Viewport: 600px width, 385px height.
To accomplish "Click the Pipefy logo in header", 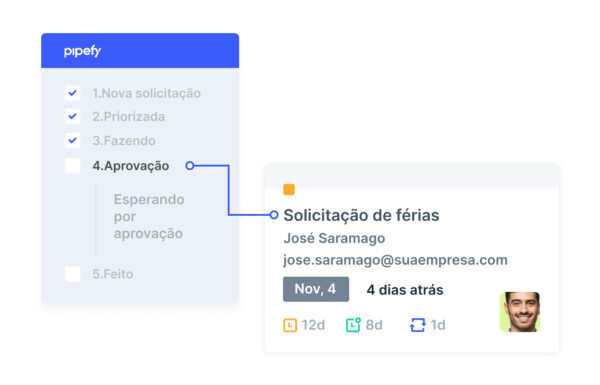I will (82, 51).
